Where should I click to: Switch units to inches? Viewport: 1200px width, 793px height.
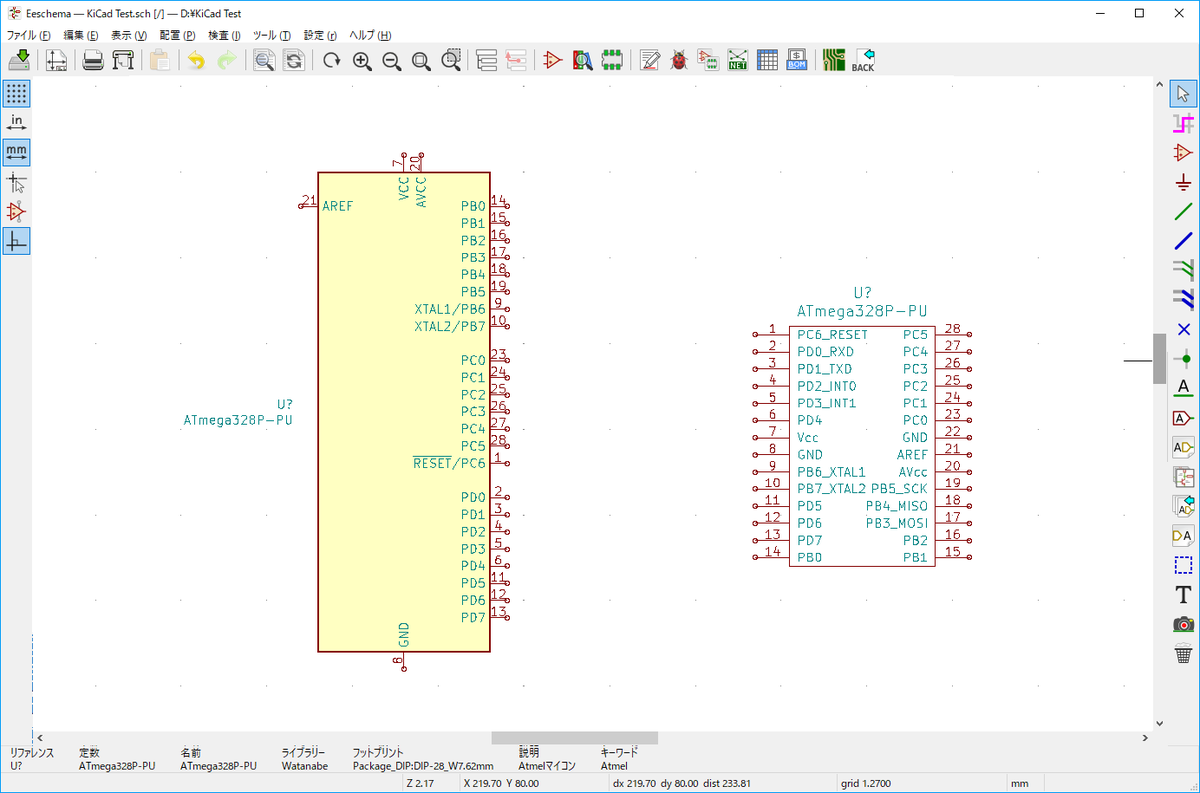tap(16, 123)
